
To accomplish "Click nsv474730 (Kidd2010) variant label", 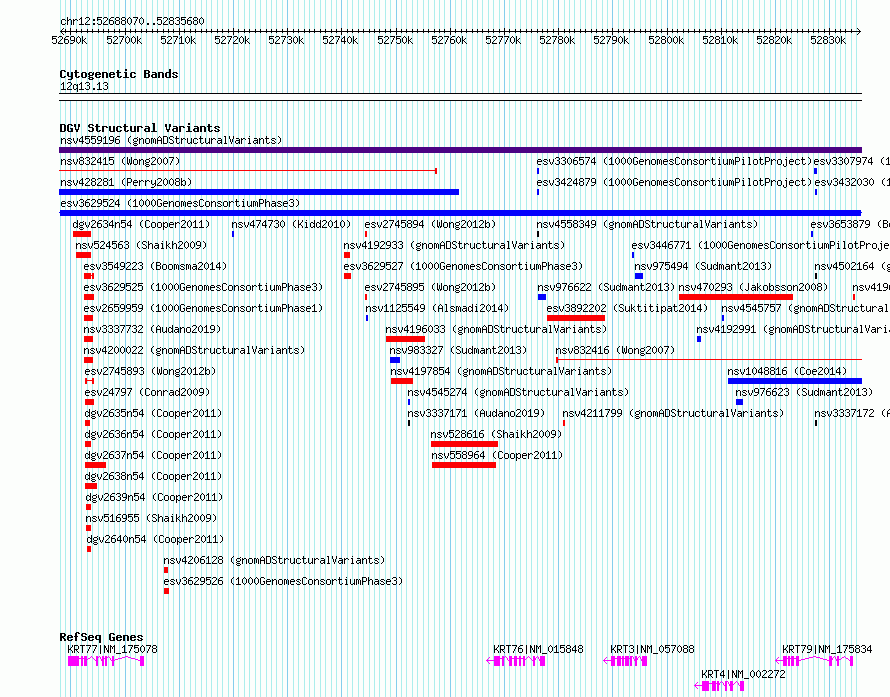I will pos(291,224).
